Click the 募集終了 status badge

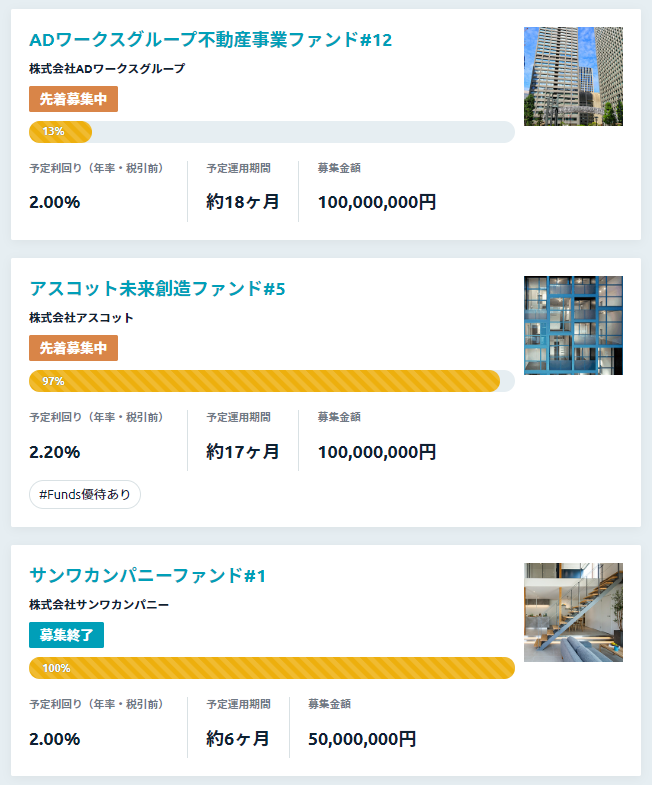67,635
